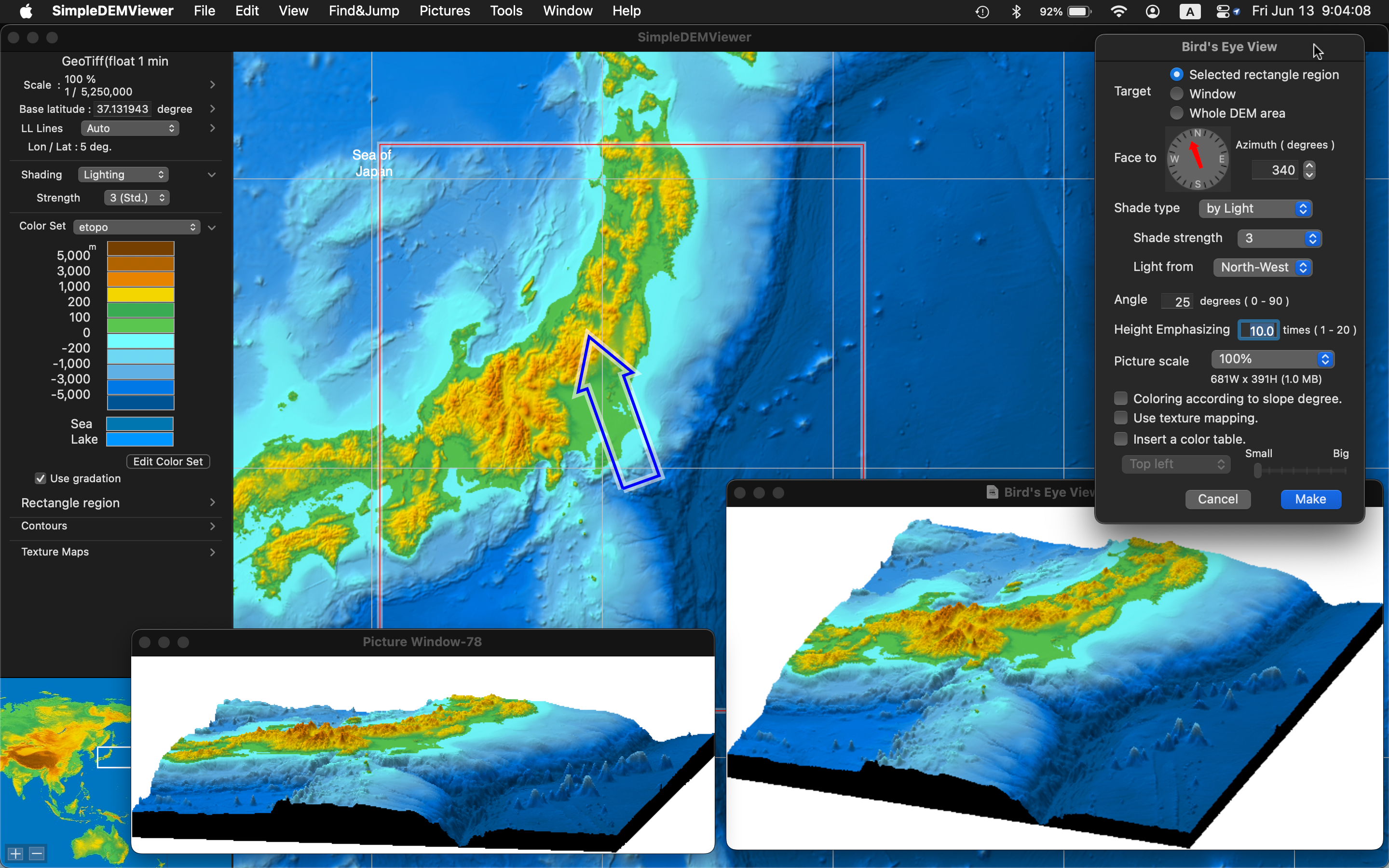
Task: Open the Light from North-West dropdown
Action: (x=1263, y=267)
